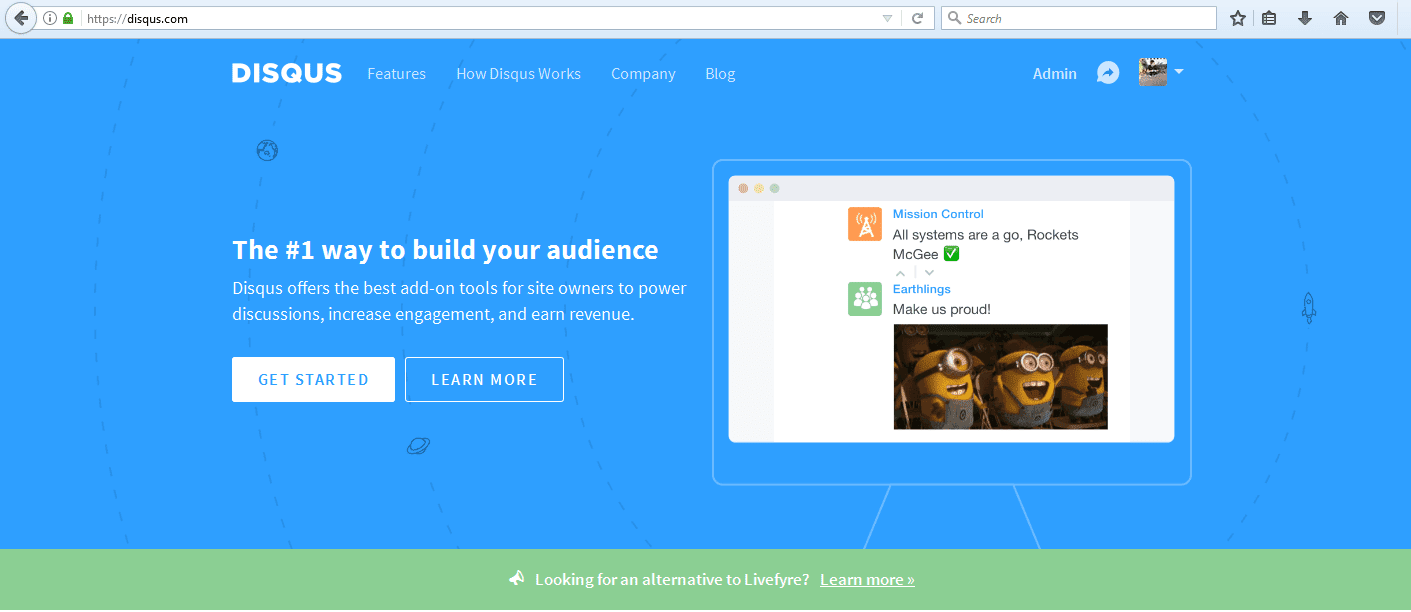1411x612 pixels.
Task: Click the text "Looking for an alternative to Livefyre?"
Action: coord(672,580)
